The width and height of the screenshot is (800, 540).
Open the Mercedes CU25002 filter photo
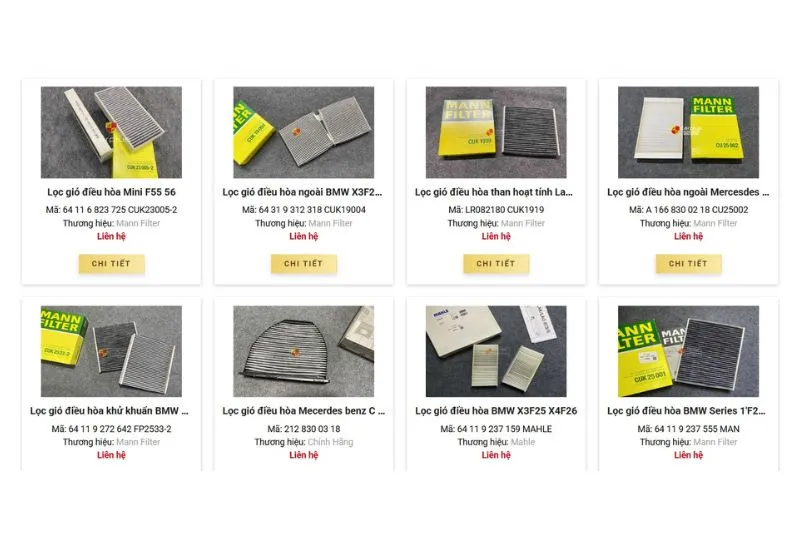click(688, 132)
